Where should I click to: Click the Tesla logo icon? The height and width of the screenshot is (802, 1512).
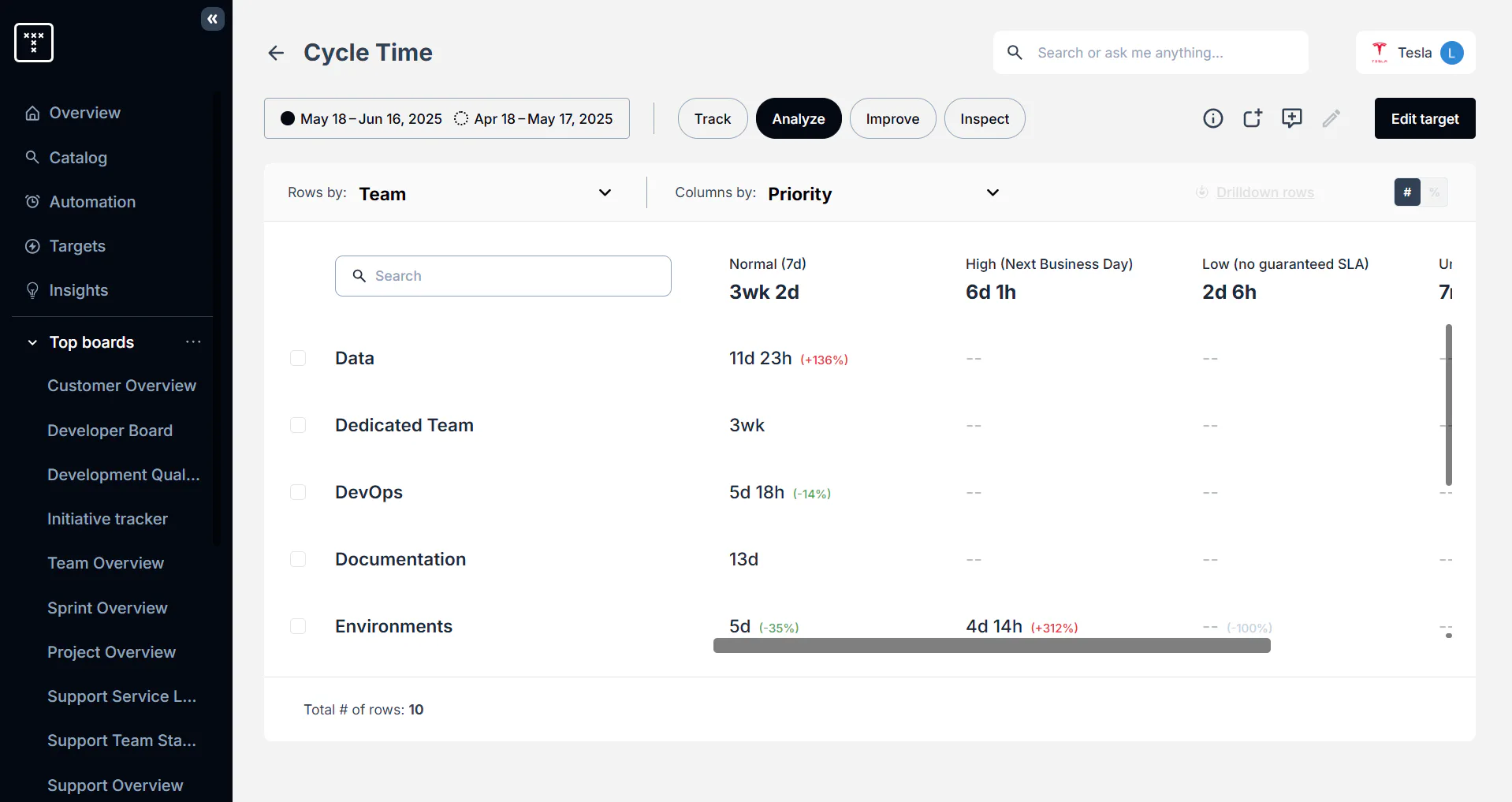(x=1379, y=53)
